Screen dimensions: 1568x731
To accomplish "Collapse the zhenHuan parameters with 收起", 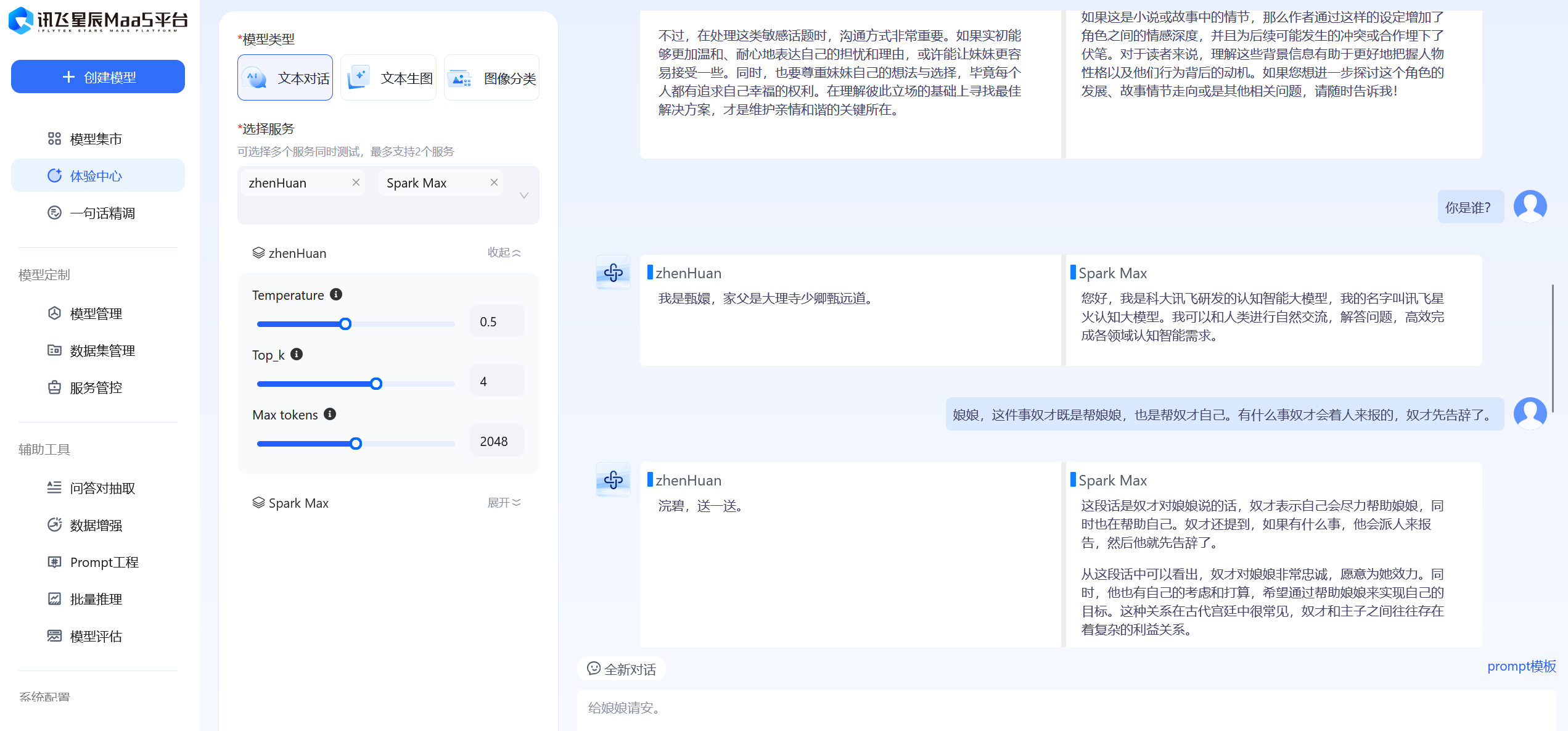I will (x=504, y=252).
